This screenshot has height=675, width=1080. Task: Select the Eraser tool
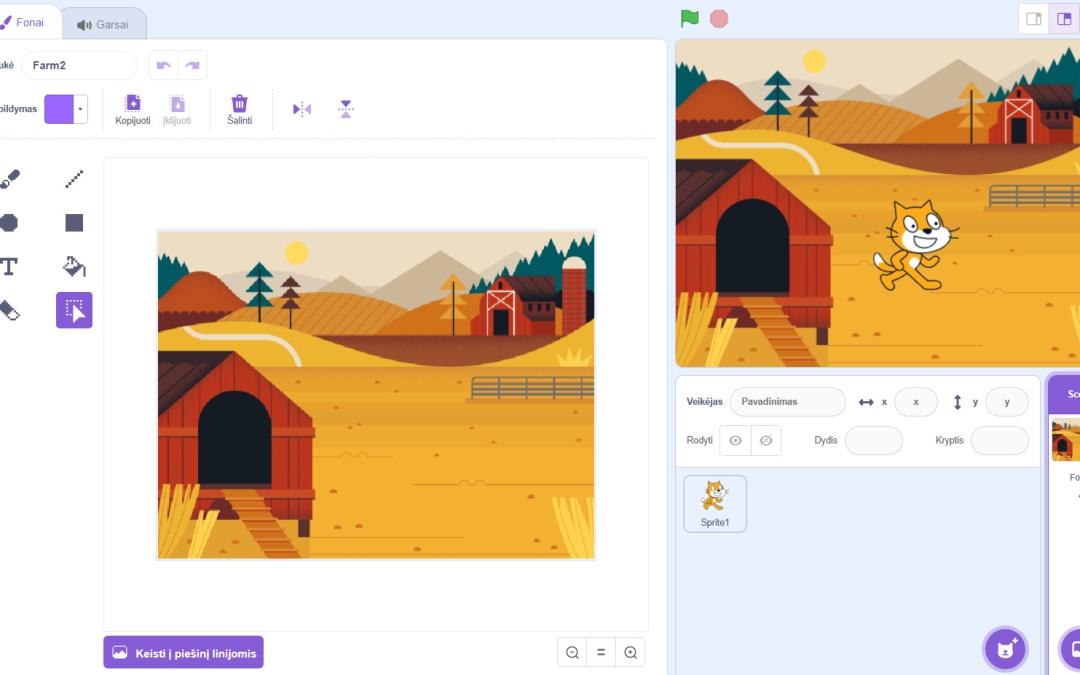click(x=8, y=311)
